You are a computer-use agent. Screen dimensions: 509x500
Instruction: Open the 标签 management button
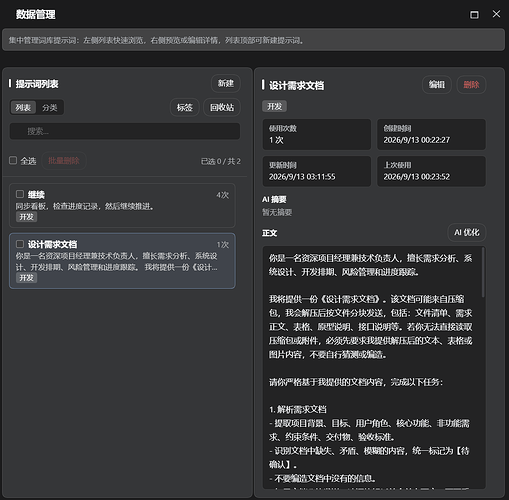[x=184, y=107]
